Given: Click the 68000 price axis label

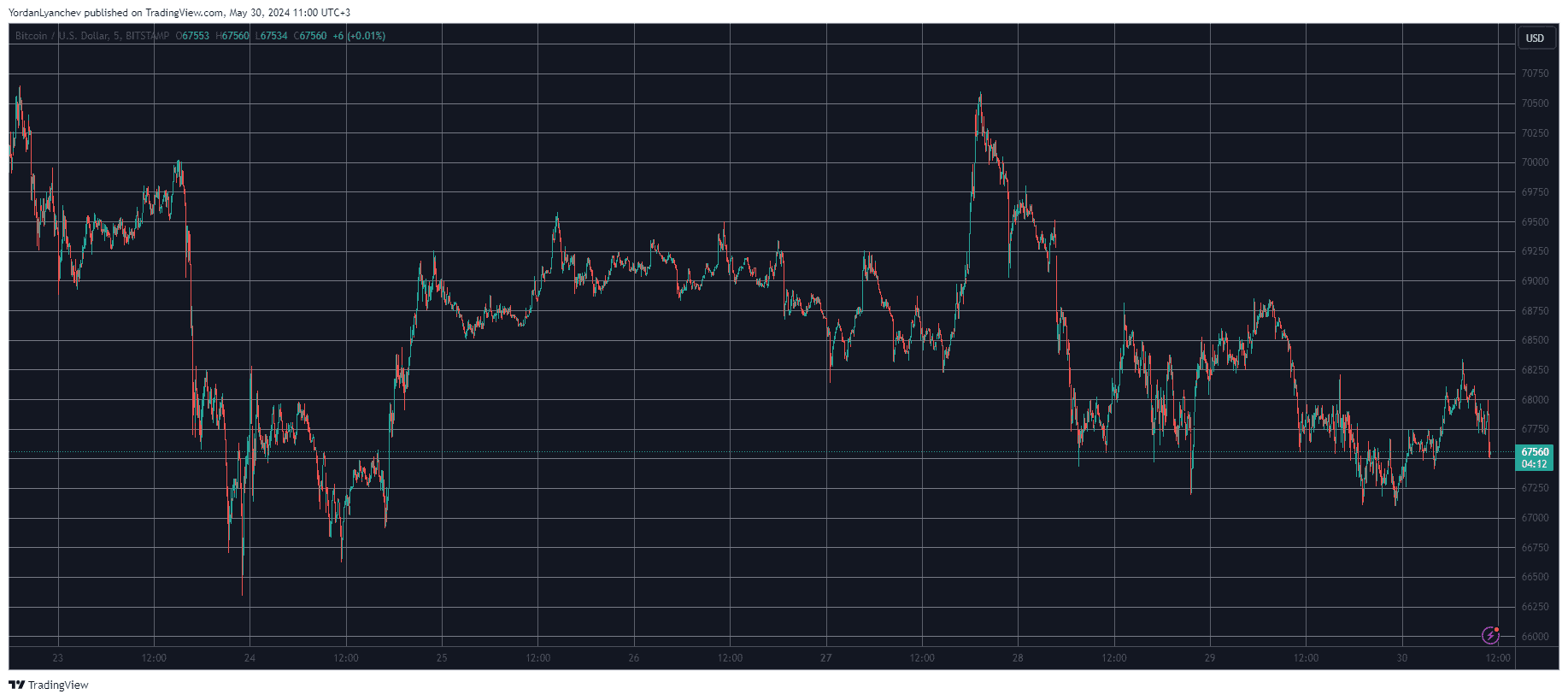Looking at the screenshot, I should coord(1535,400).
